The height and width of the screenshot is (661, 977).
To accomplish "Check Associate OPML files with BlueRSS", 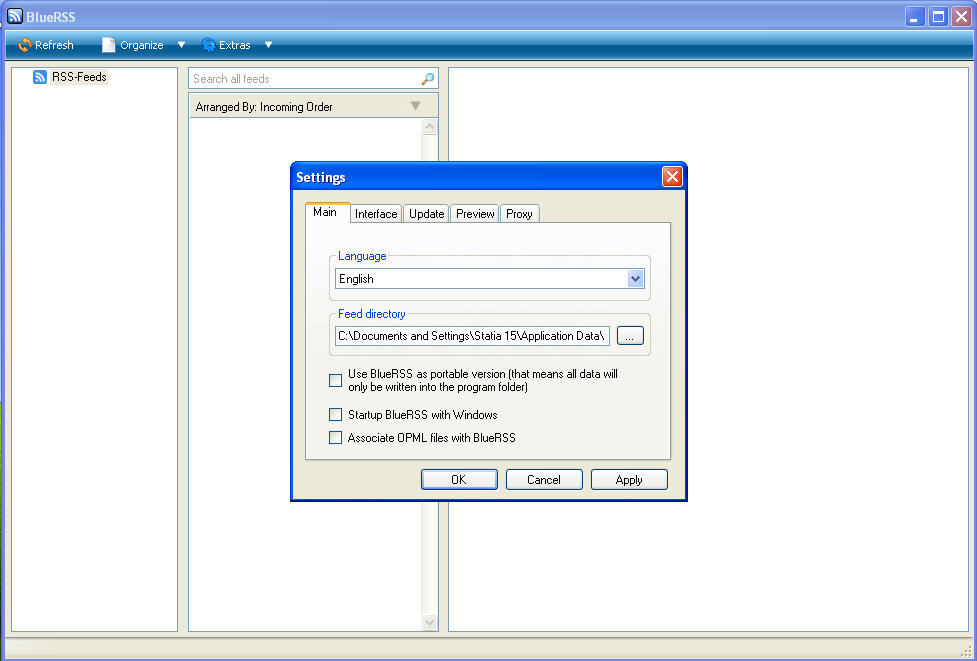I will pos(335,437).
